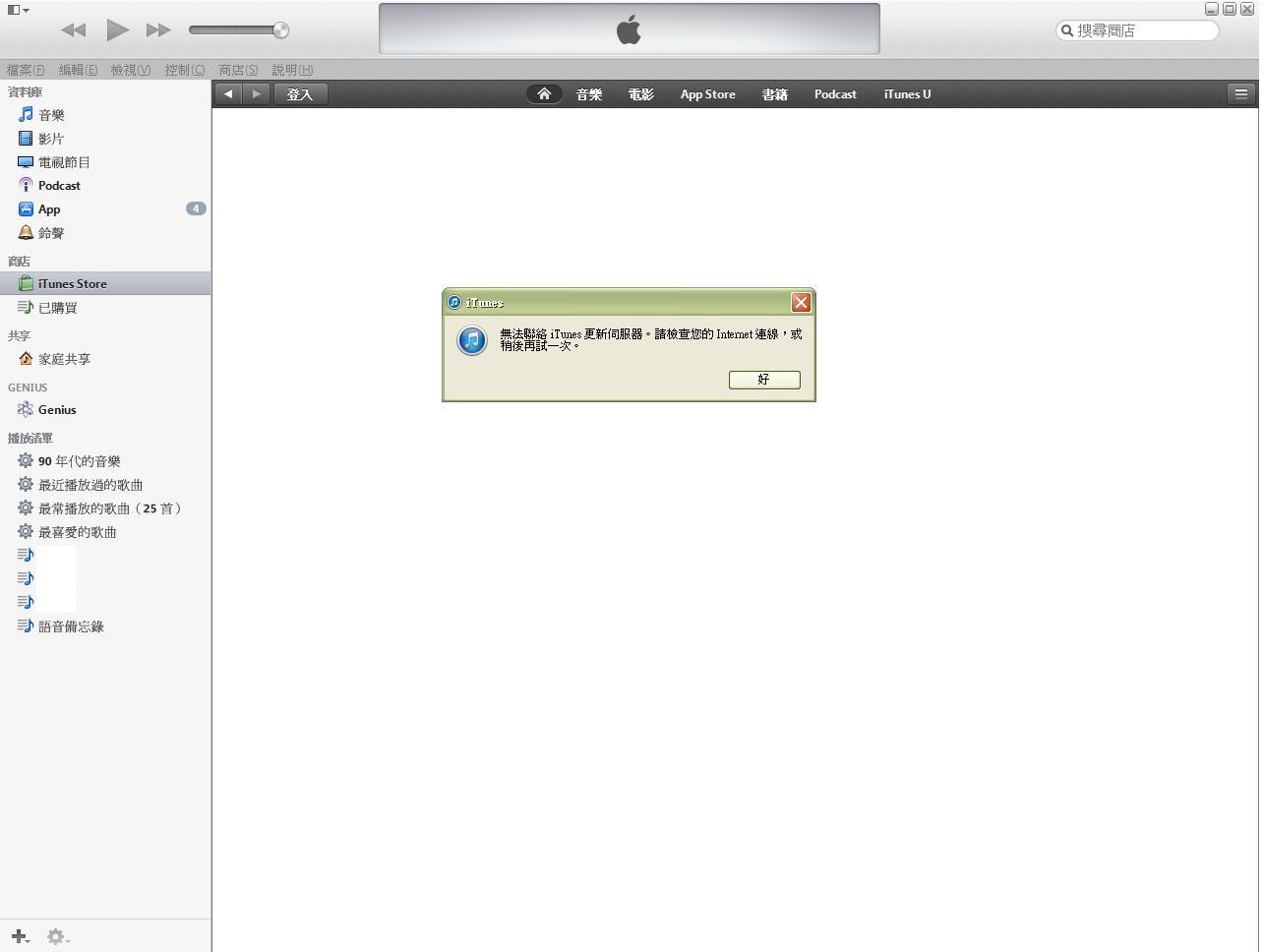Select Podcast in the library sidebar

[x=105, y=186]
